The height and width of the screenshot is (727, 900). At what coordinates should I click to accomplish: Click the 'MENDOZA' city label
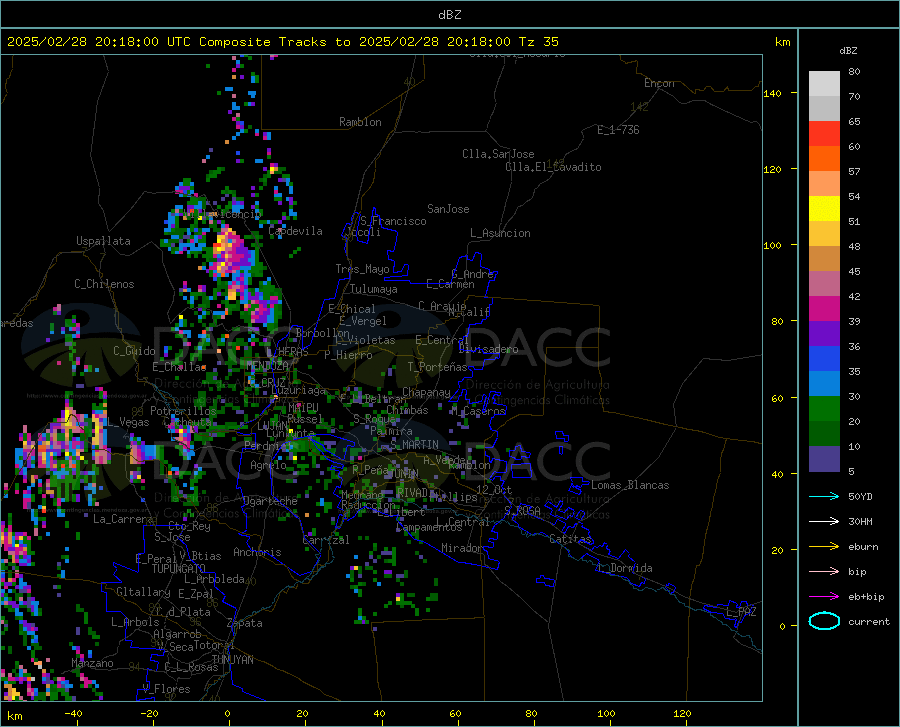(267, 365)
